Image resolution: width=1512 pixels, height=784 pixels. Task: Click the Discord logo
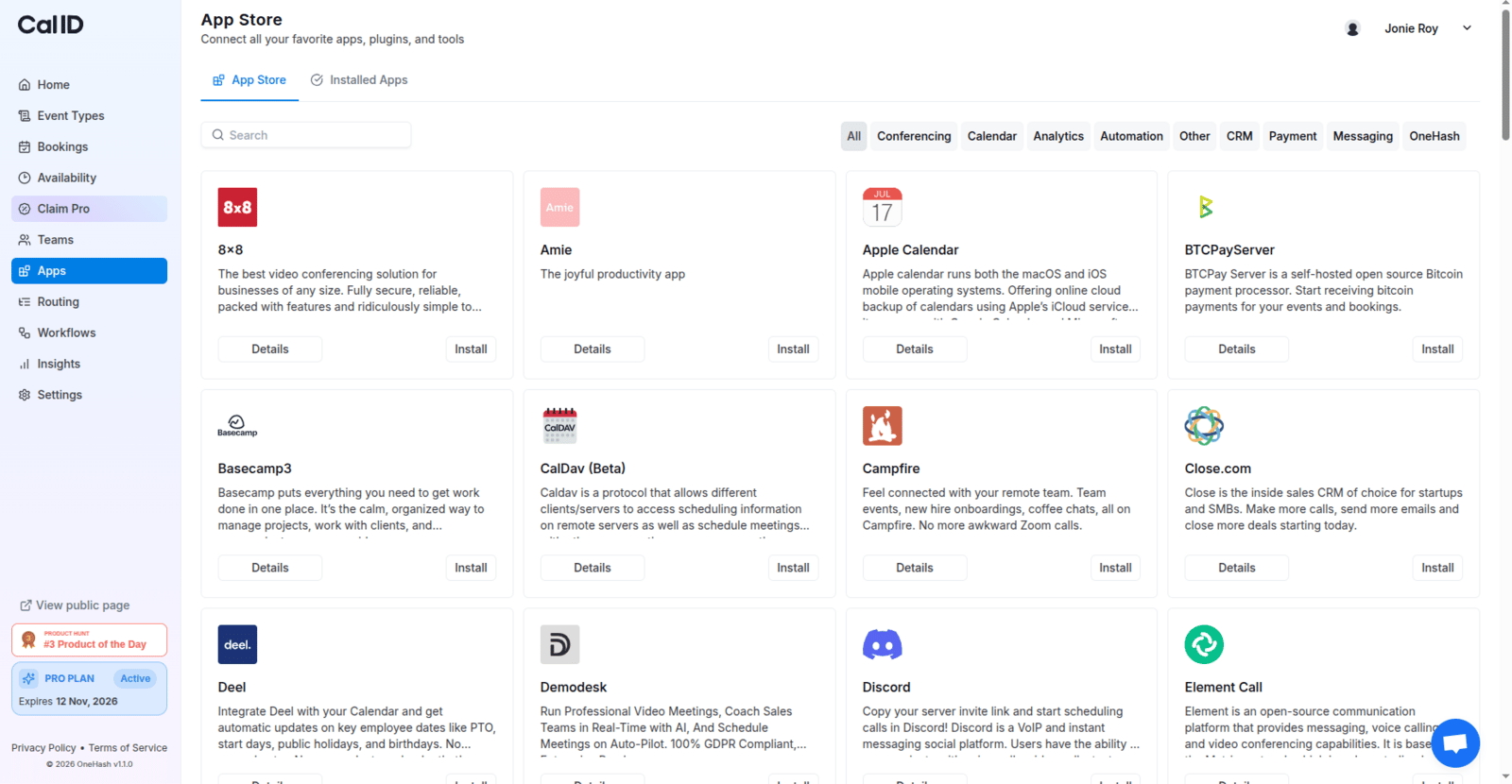pyautogui.click(x=882, y=644)
